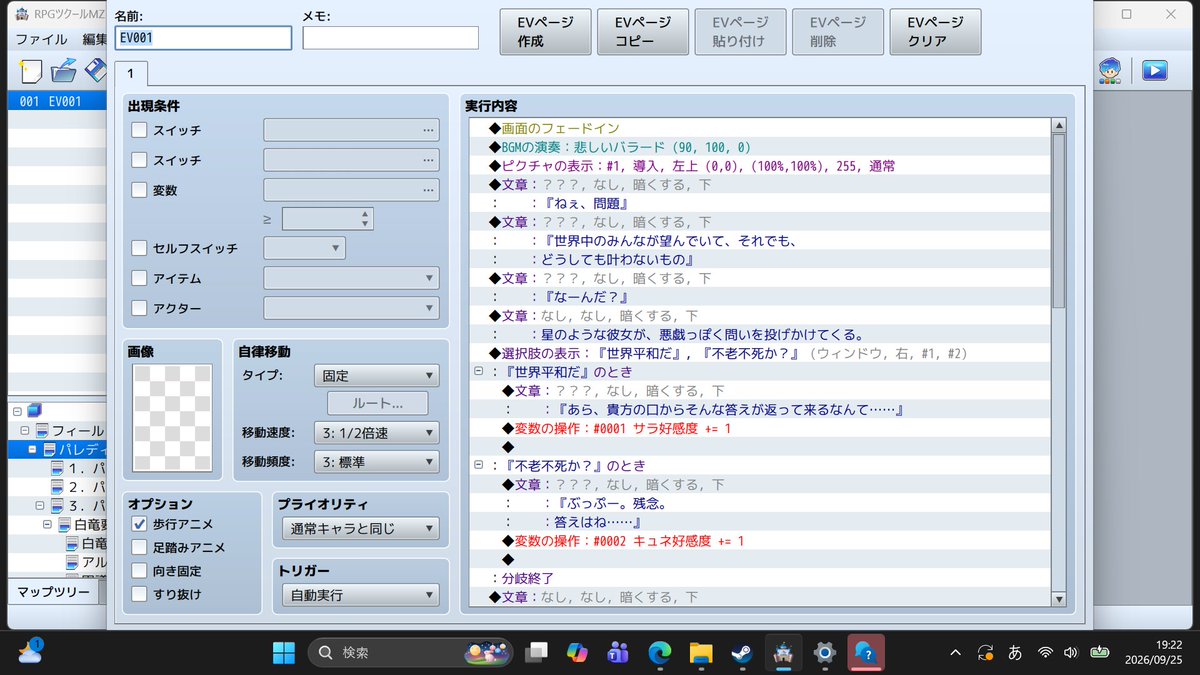Open the プライオリティ dropdown
1200x675 pixels.
coord(360,528)
